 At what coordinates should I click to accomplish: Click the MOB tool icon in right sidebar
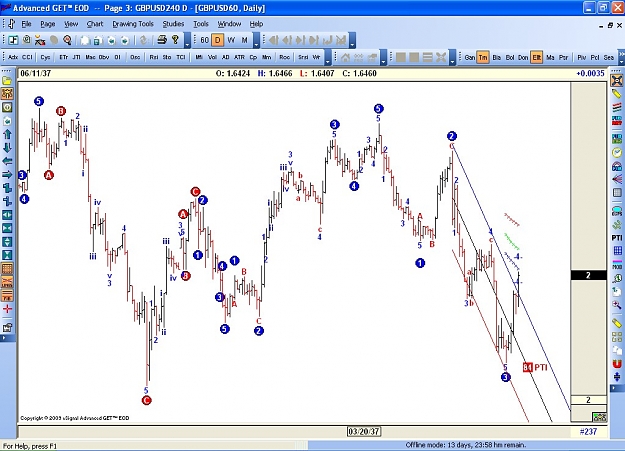click(617, 265)
